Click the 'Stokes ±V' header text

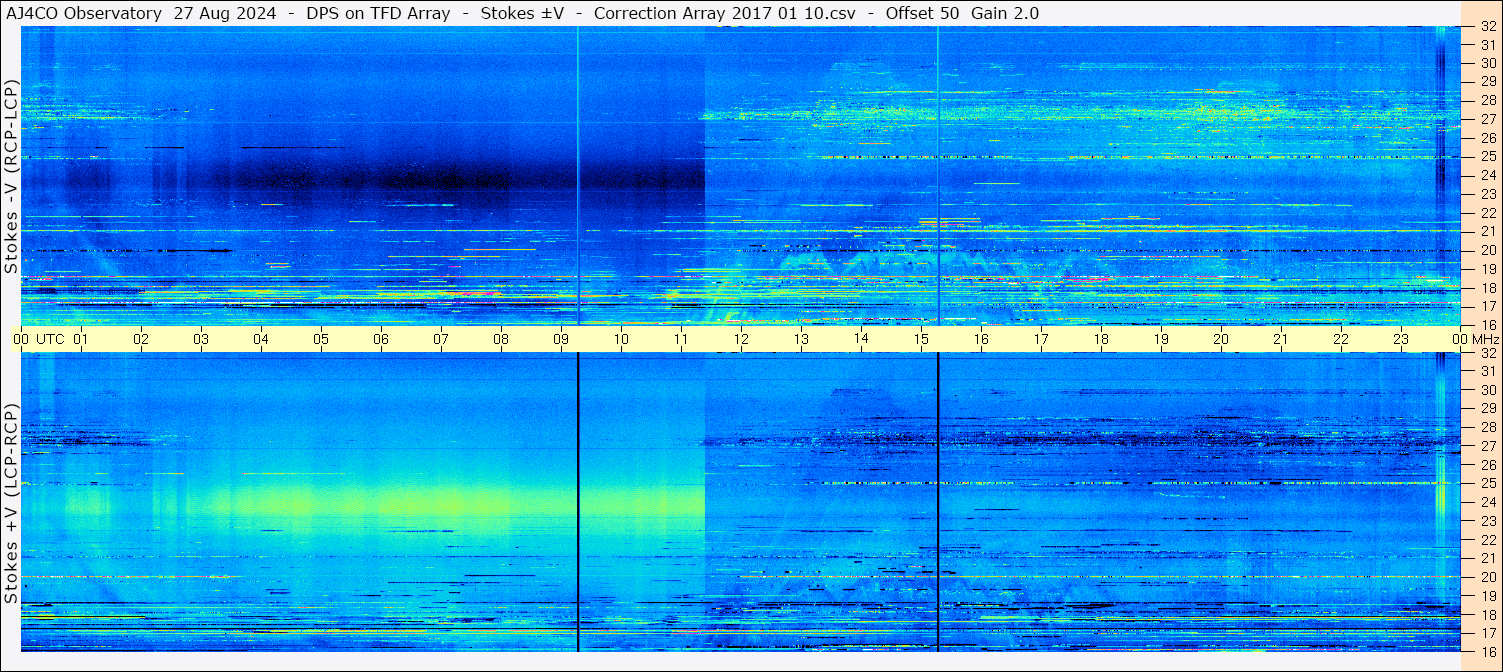click(x=522, y=13)
